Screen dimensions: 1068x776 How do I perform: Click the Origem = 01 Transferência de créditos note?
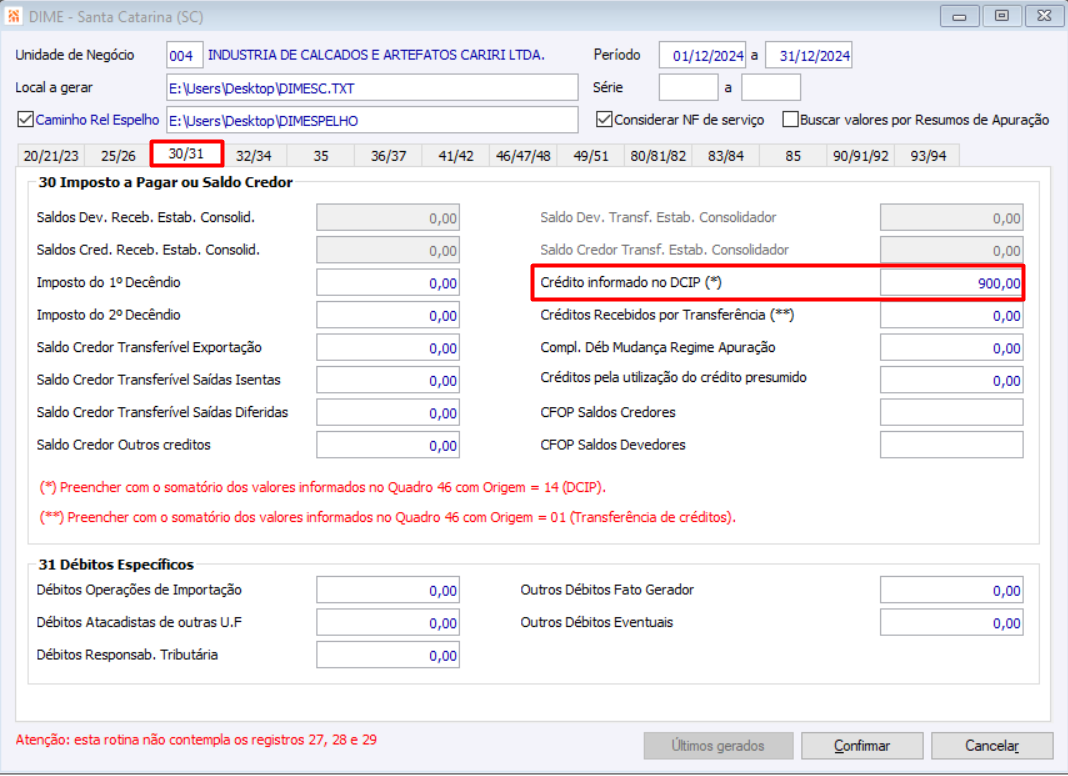pos(388,518)
